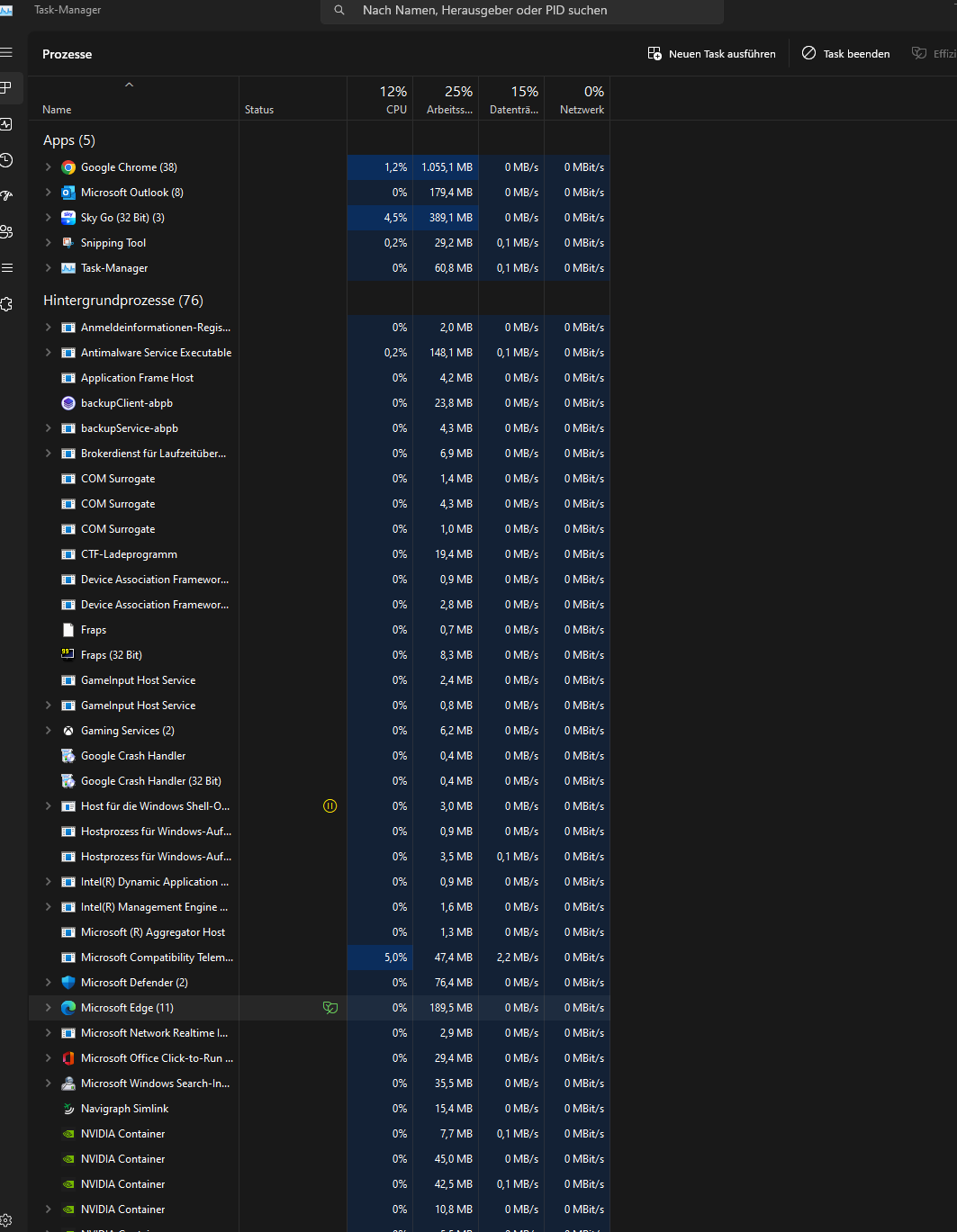Open the Performance view in the sidebar

(x=7, y=123)
